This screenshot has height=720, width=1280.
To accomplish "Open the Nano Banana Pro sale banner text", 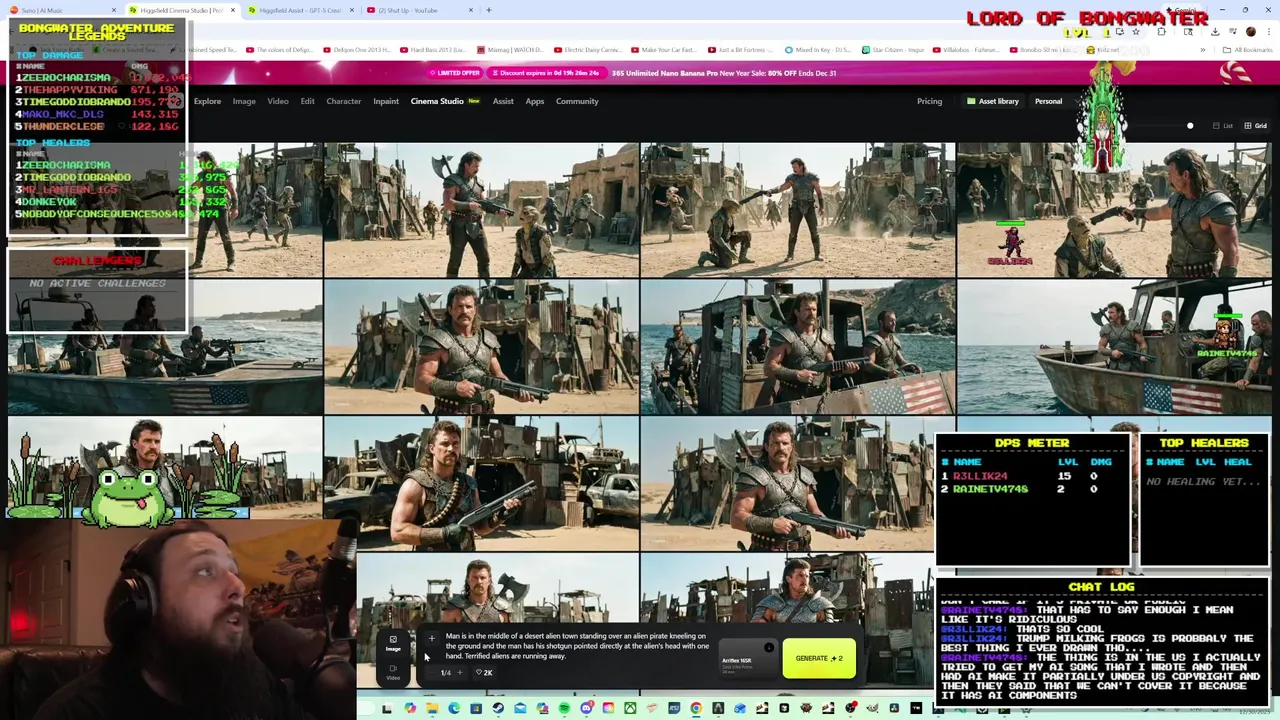I will (x=724, y=73).
